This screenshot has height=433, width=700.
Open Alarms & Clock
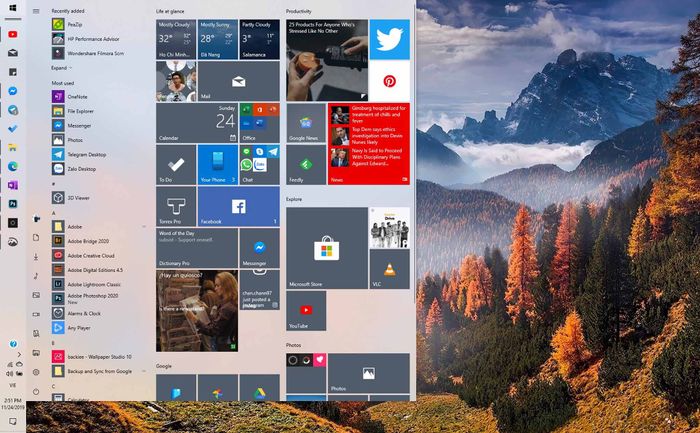pos(99,313)
